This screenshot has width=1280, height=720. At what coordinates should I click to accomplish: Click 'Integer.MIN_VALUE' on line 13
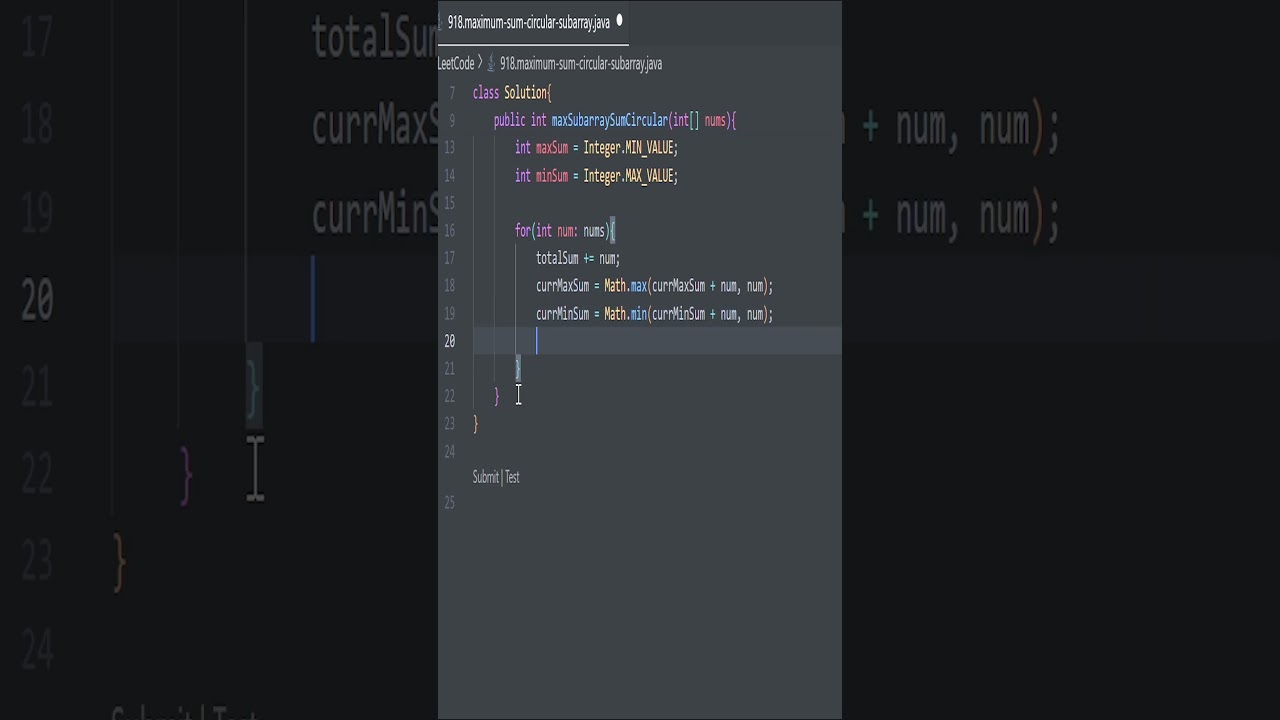629,148
